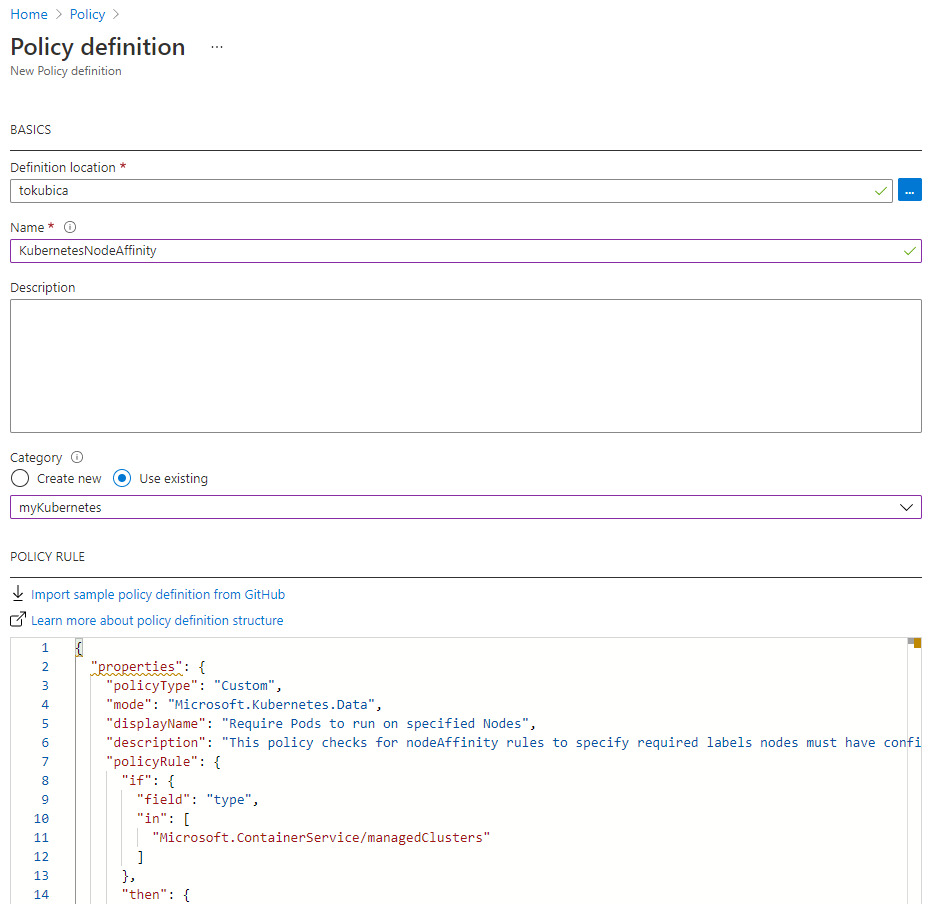Click the blue definition location picker button
This screenshot has width=946, height=904.
(x=909, y=190)
